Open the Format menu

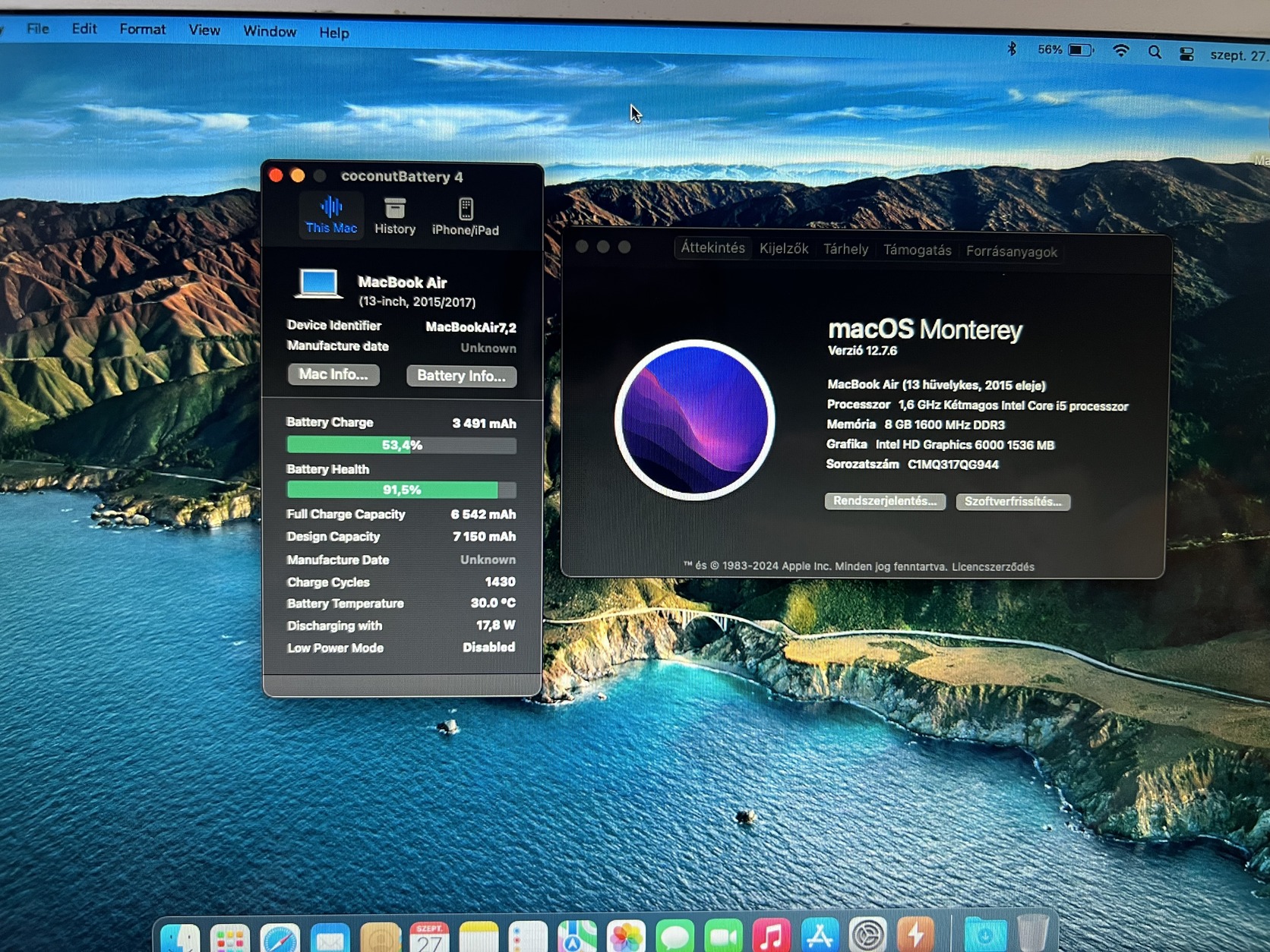point(143,30)
